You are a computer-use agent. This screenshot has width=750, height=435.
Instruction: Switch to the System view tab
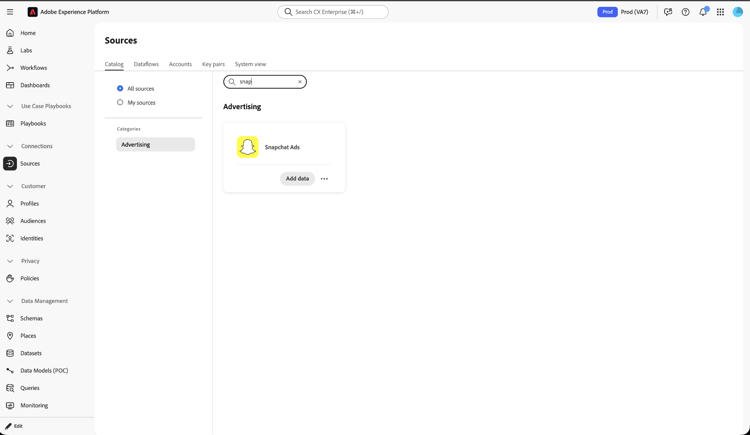click(250, 64)
